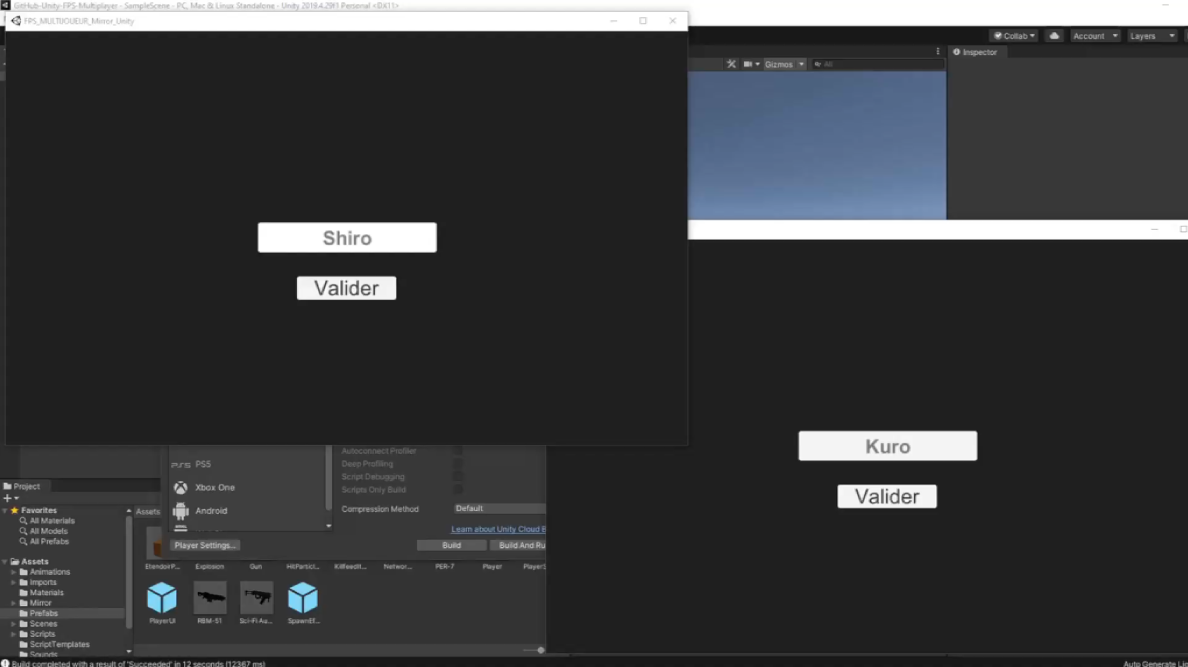The image size is (1188, 667).
Task: Click the Build button
Action: [451, 545]
